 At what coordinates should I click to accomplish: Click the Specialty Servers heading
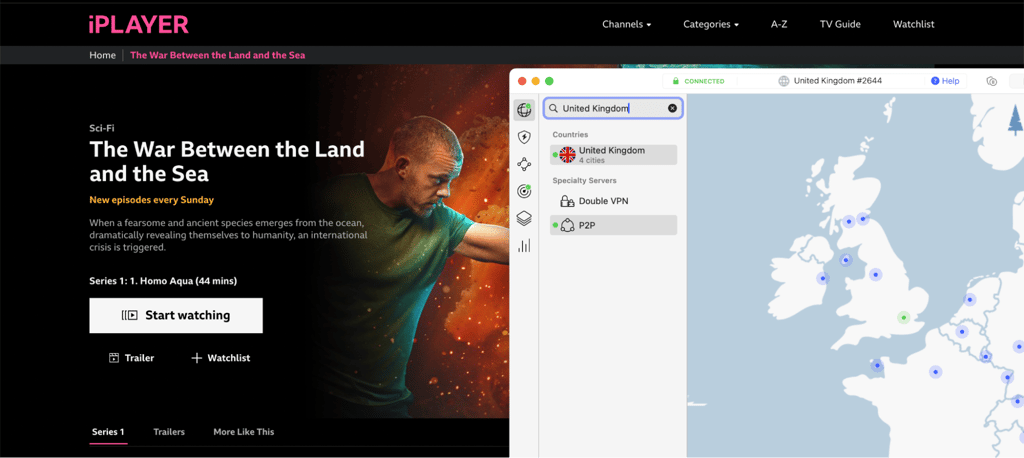[584, 180]
